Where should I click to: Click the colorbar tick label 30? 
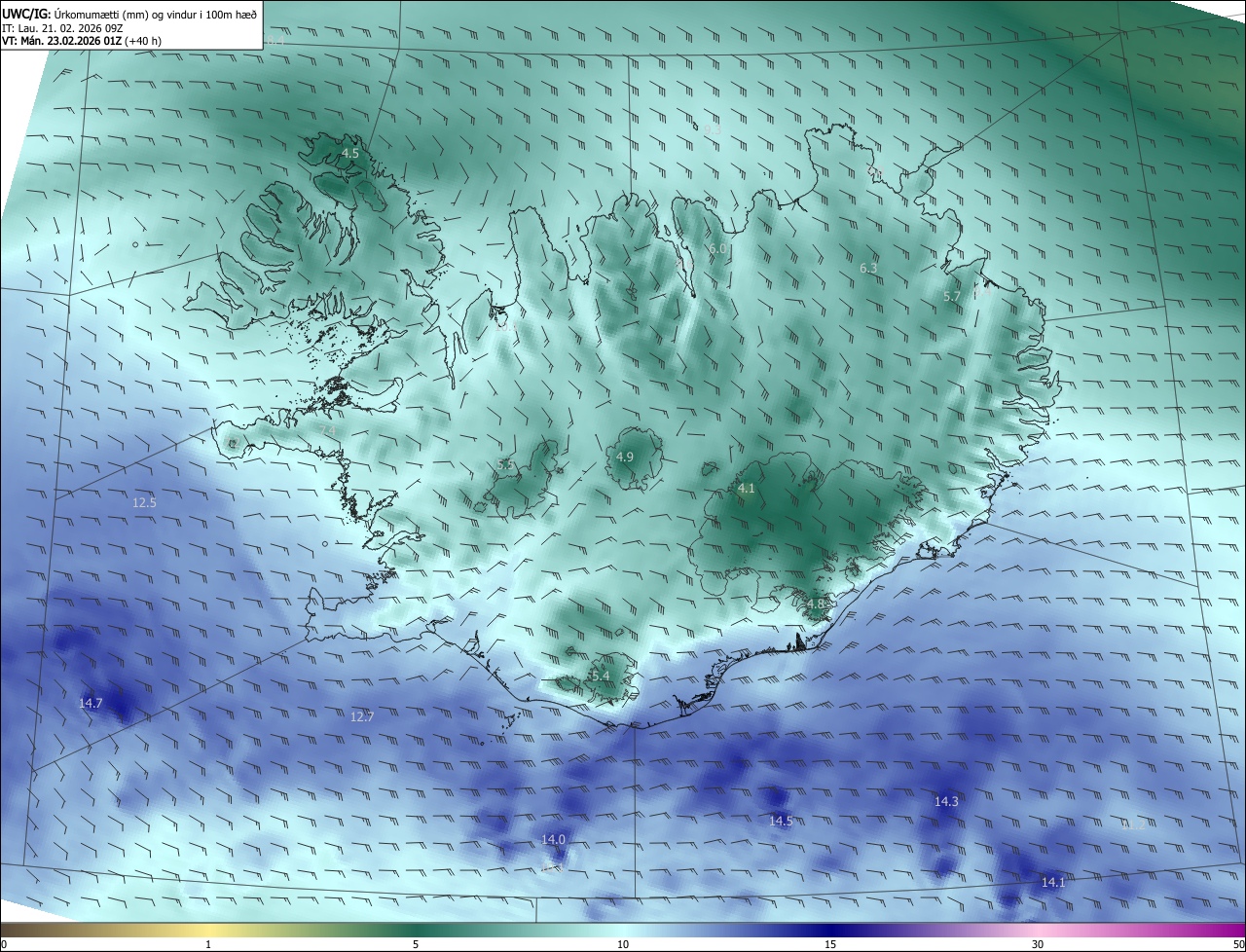click(1038, 944)
